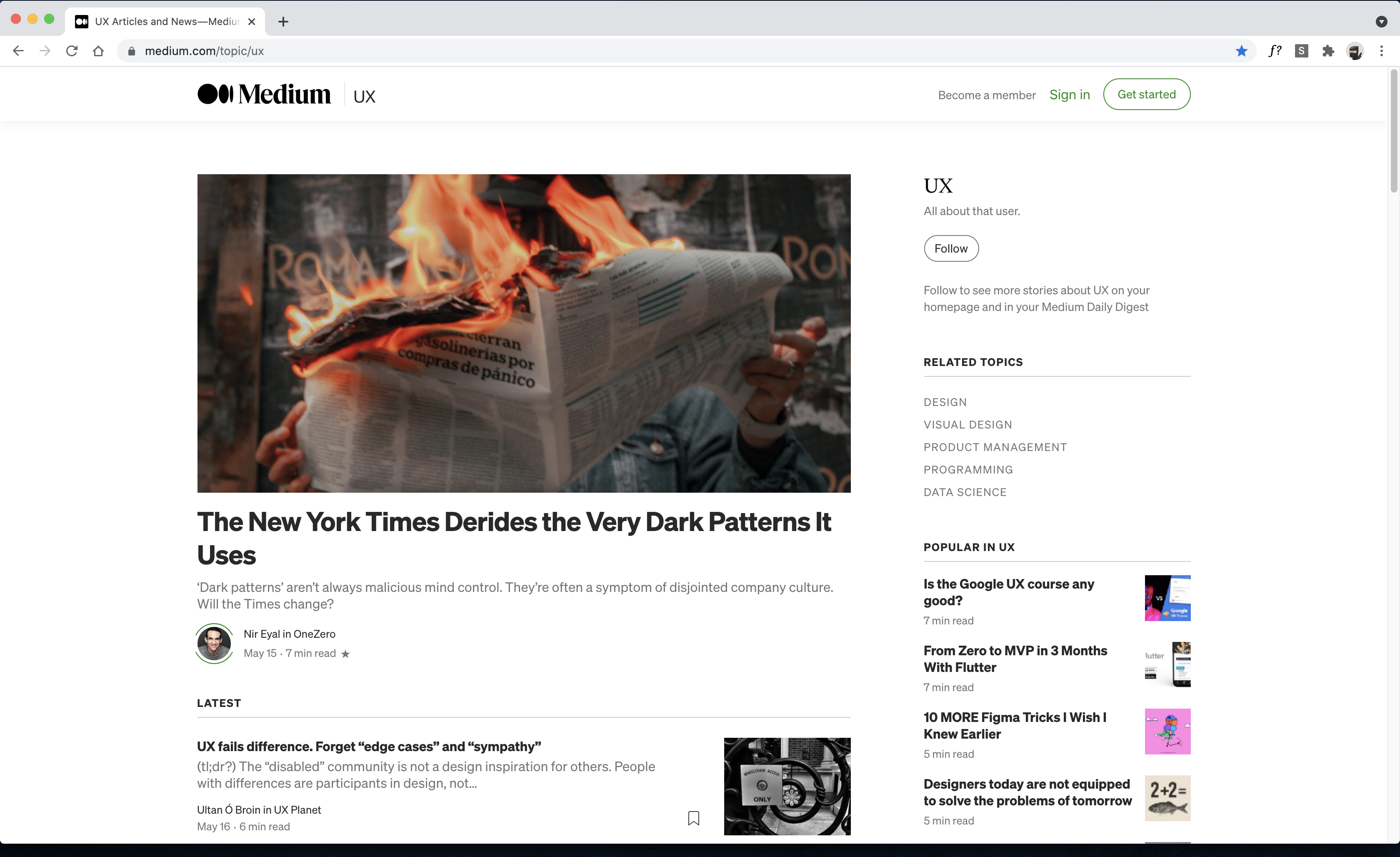The image size is (1400, 857).
Task: Open the browser home page icon
Action: tap(98, 51)
